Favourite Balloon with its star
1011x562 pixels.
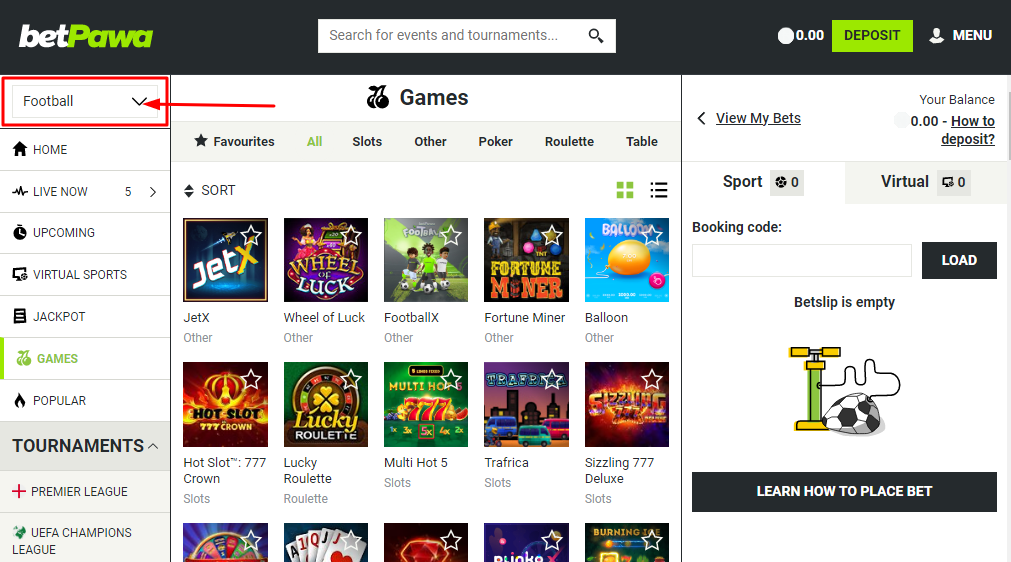(x=652, y=235)
